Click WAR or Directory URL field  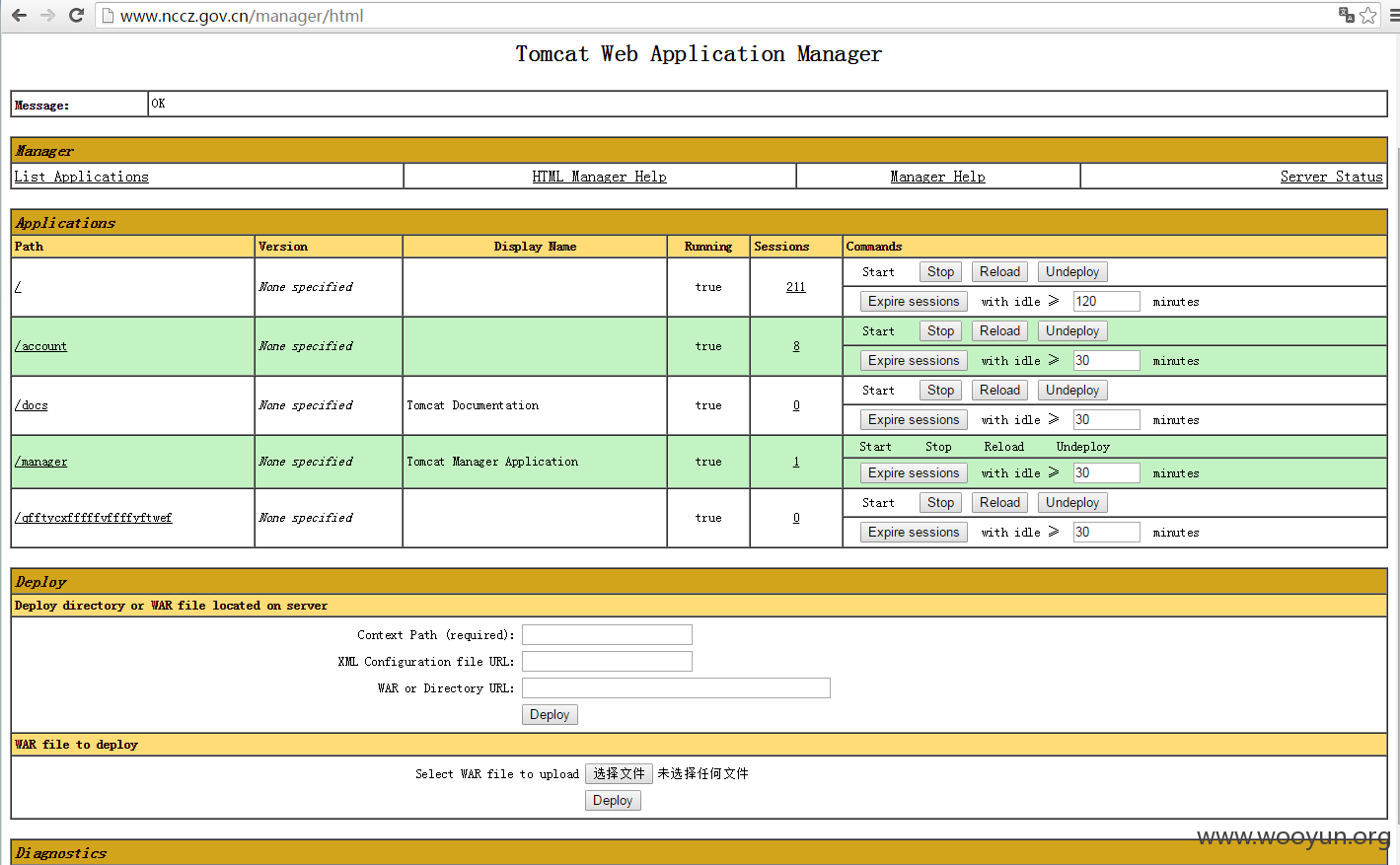[x=676, y=687]
